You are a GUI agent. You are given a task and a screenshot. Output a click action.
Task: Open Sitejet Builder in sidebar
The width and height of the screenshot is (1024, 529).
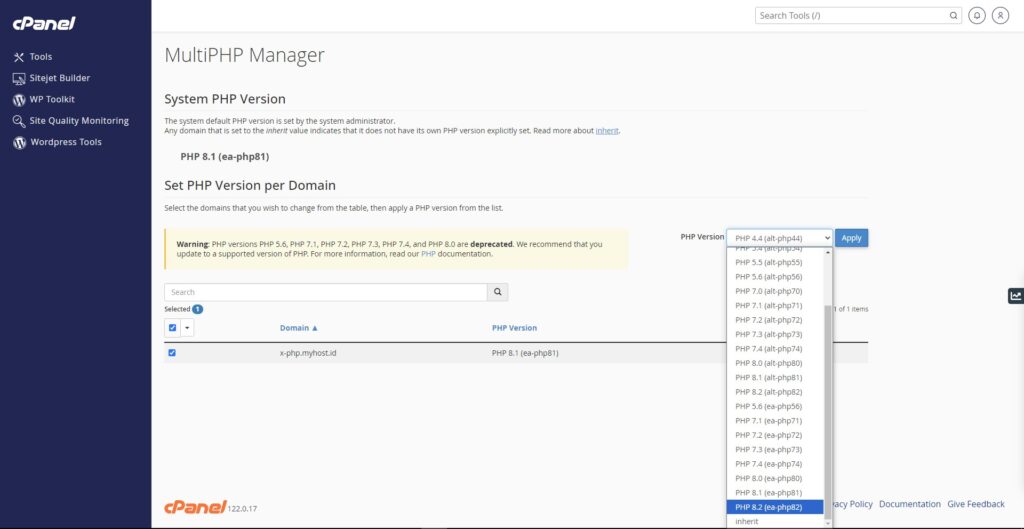[x=59, y=78]
